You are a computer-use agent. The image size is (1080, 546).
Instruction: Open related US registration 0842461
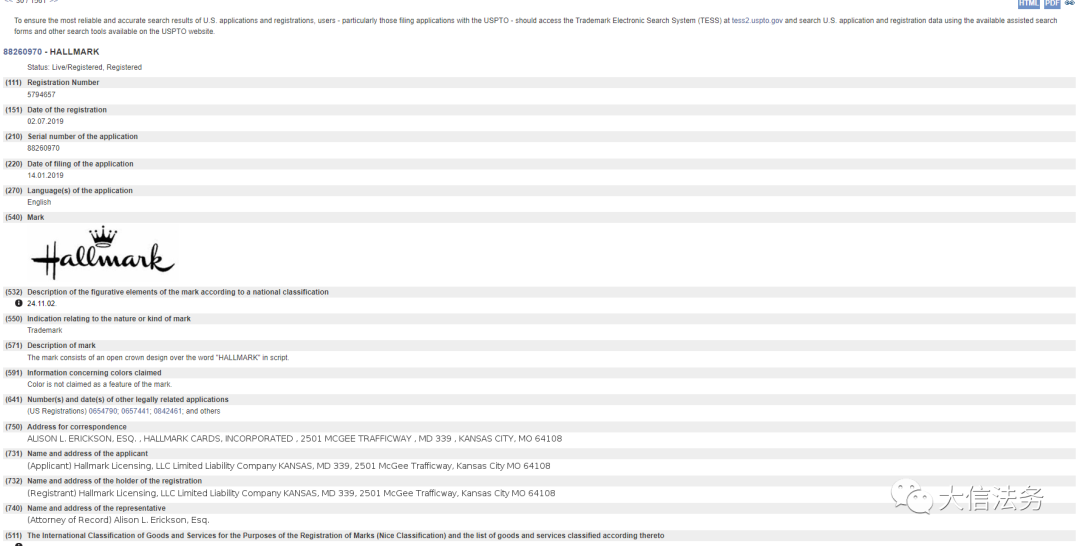(x=167, y=411)
